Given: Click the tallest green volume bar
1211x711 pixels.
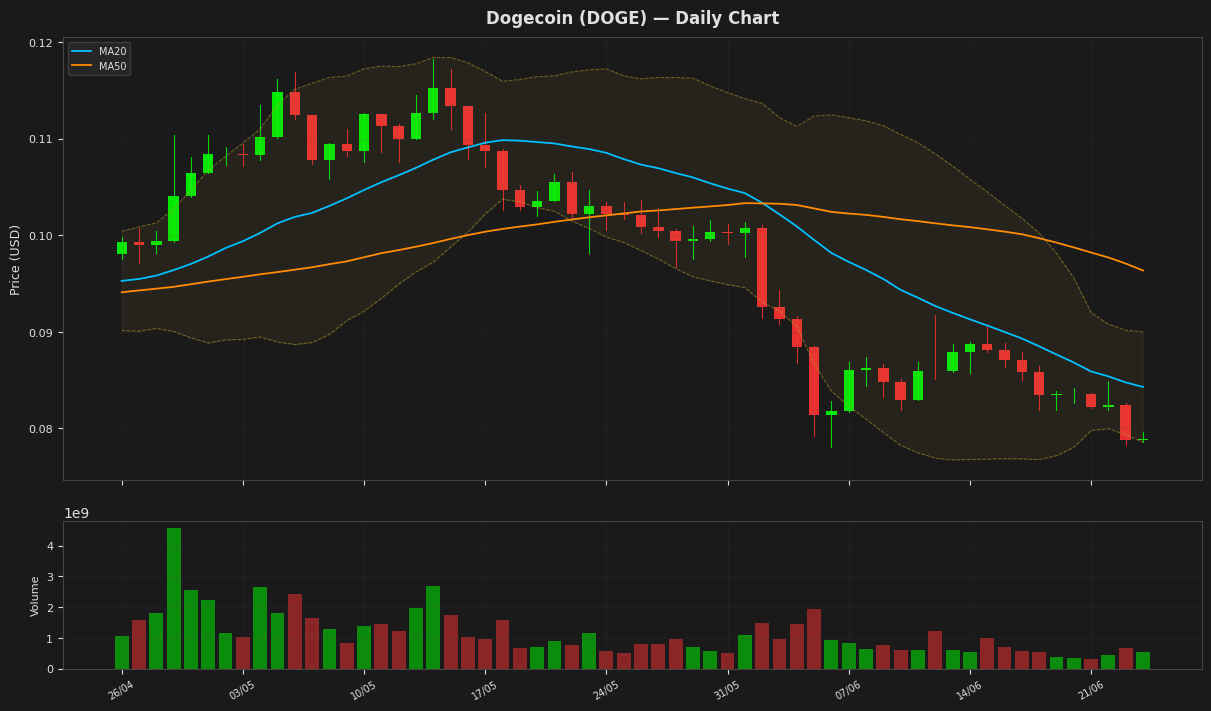Looking at the screenshot, I should 174,598.
